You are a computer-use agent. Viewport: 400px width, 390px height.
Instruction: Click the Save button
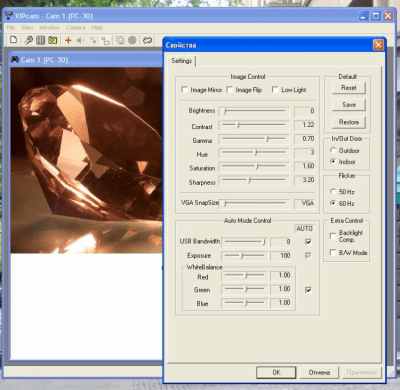[349, 105]
